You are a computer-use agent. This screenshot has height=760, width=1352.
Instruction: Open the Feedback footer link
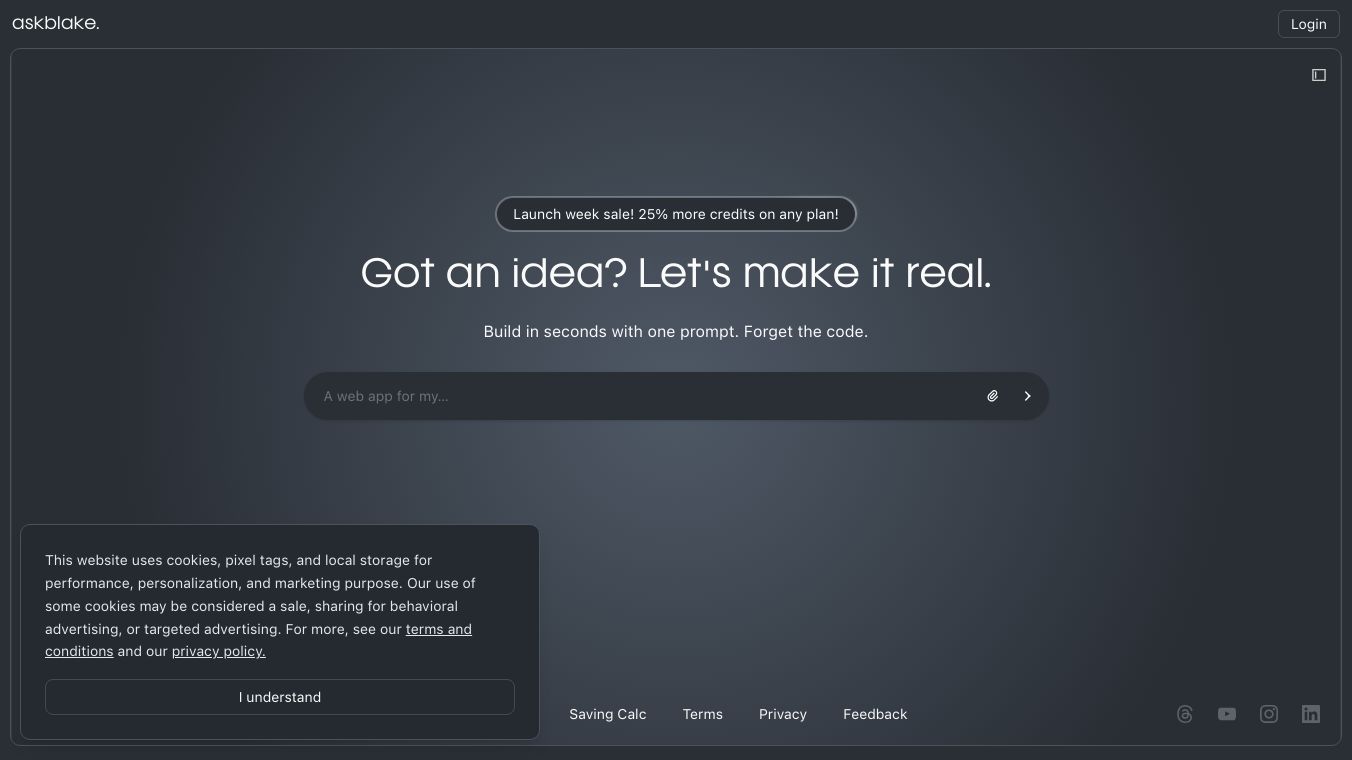(x=875, y=714)
